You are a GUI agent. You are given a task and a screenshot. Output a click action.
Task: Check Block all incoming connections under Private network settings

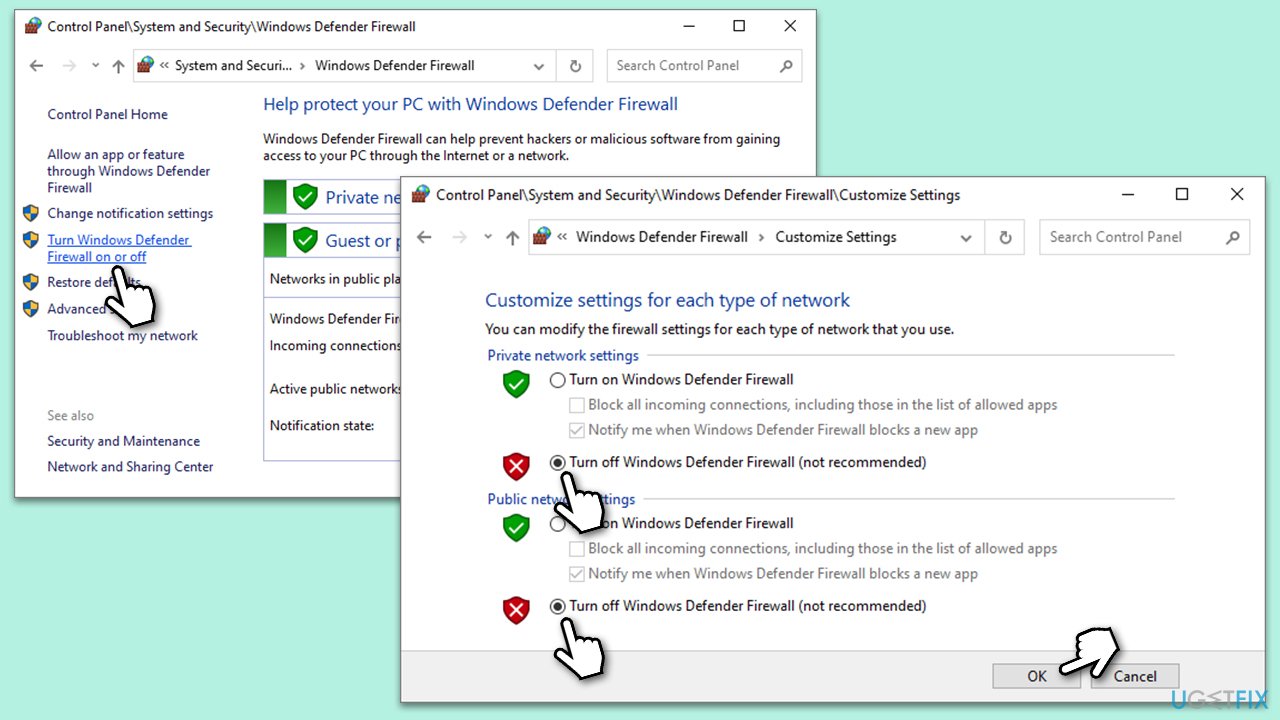pyautogui.click(x=576, y=405)
